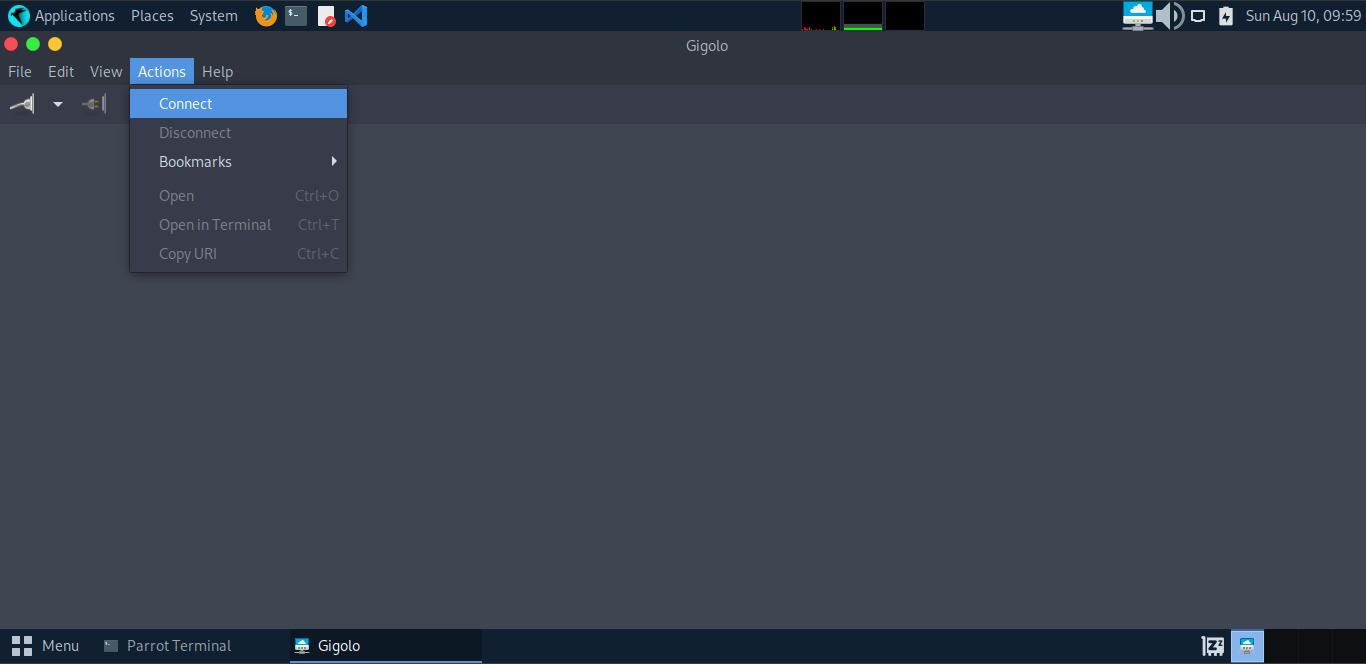Launch Firefox from the top panel
This screenshot has height=664, width=1366.
265,16
